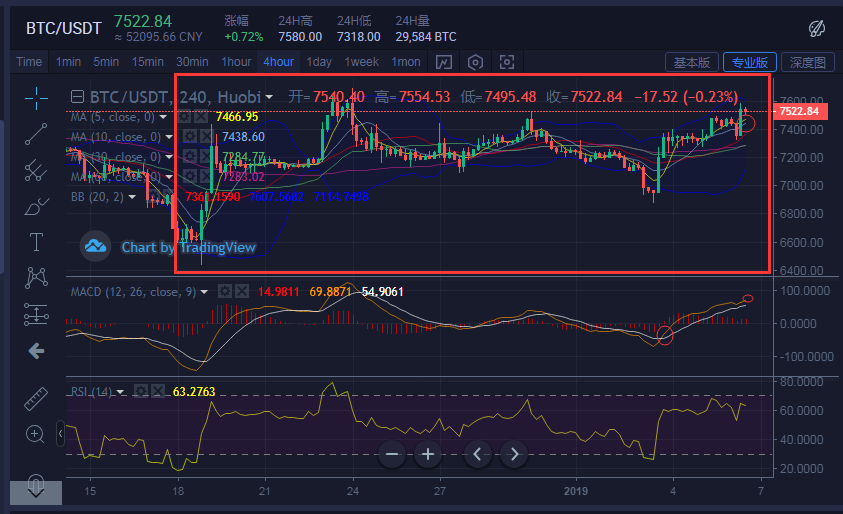The width and height of the screenshot is (843, 514).
Task: Activate the zoom-in magnifier tool
Action: point(35,434)
